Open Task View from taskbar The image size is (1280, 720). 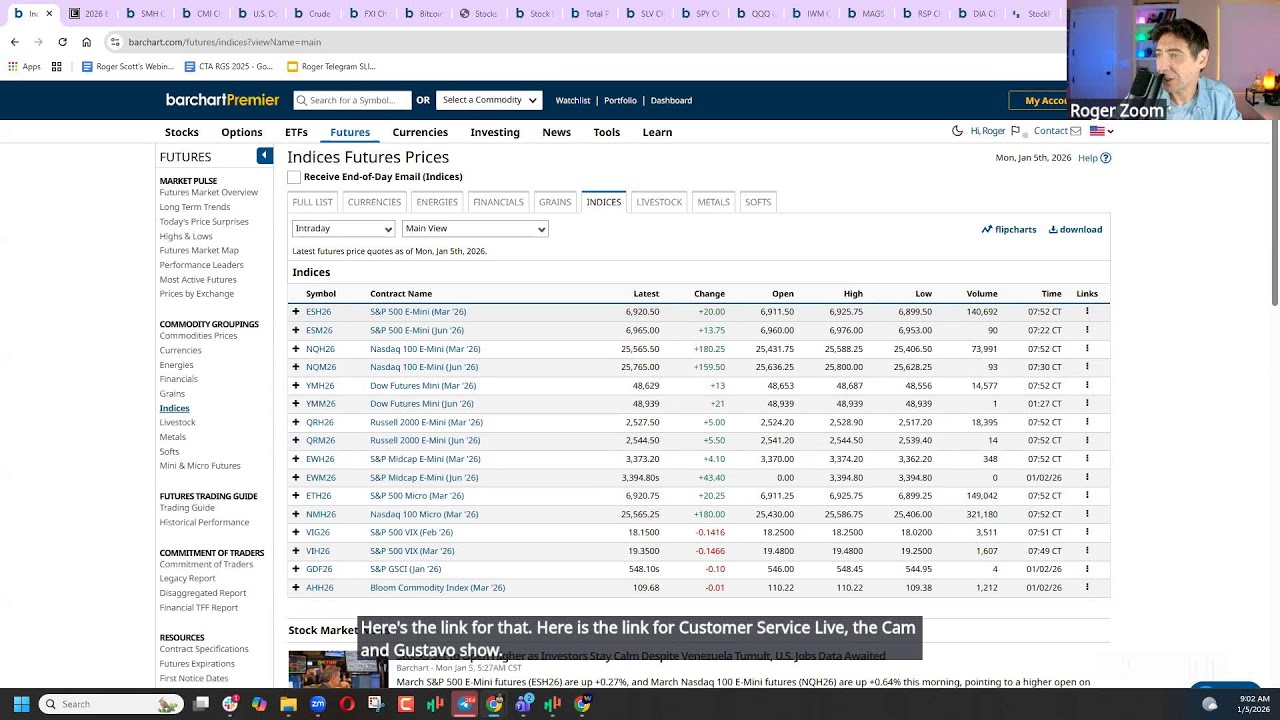coord(201,704)
